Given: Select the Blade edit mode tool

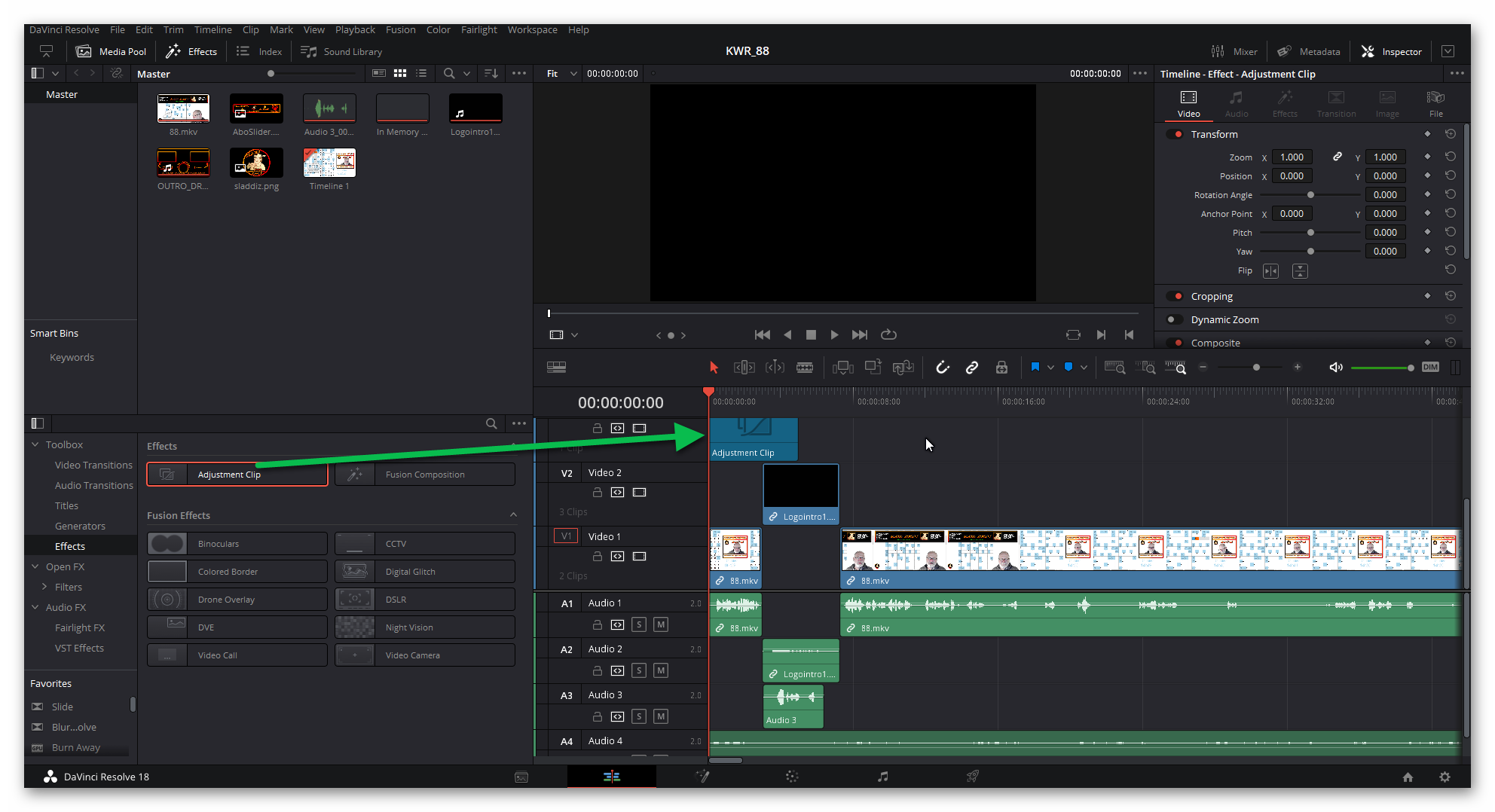Looking at the screenshot, I should click(804, 368).
